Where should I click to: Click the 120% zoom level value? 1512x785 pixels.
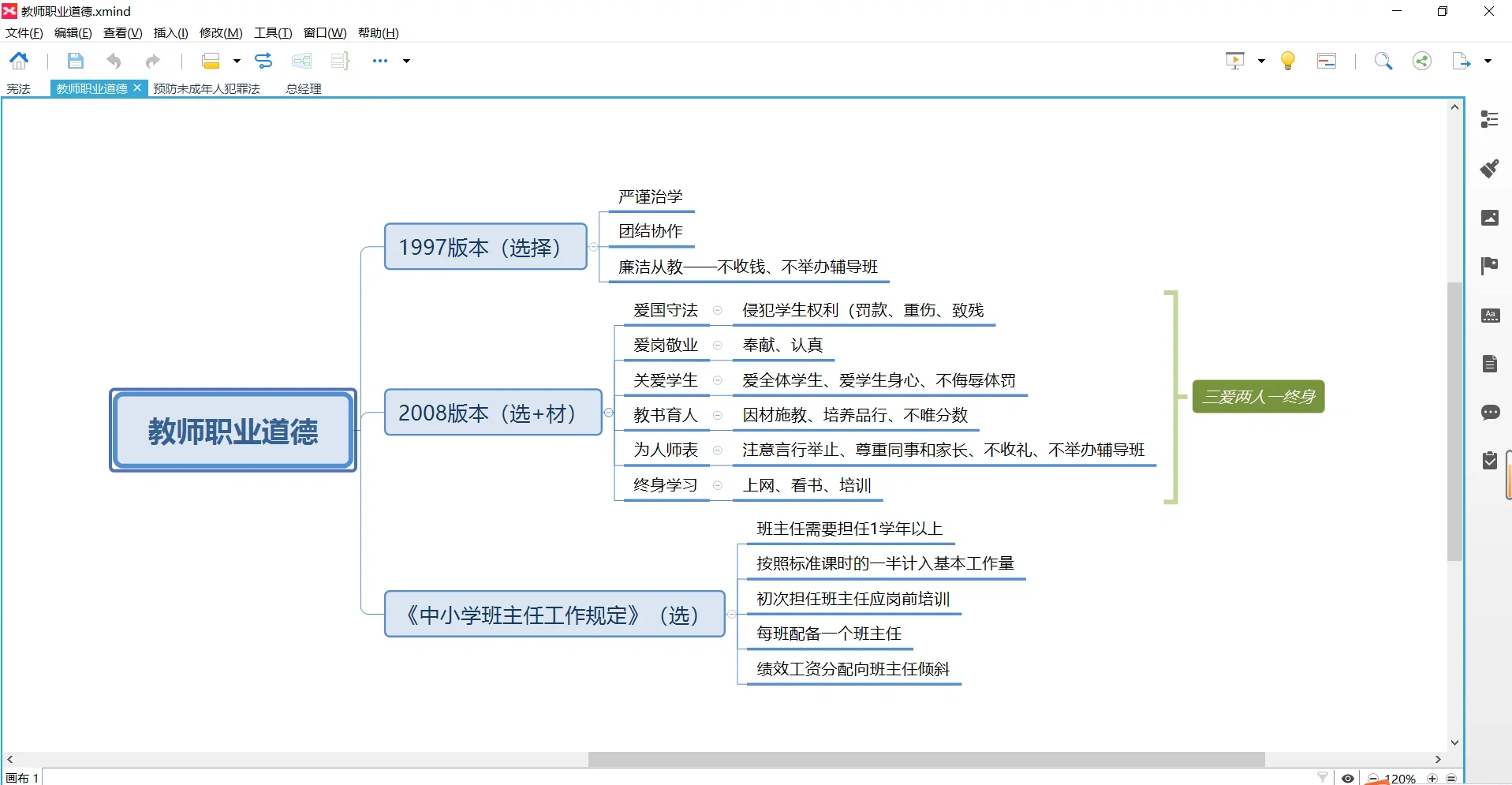(1401, 779)
